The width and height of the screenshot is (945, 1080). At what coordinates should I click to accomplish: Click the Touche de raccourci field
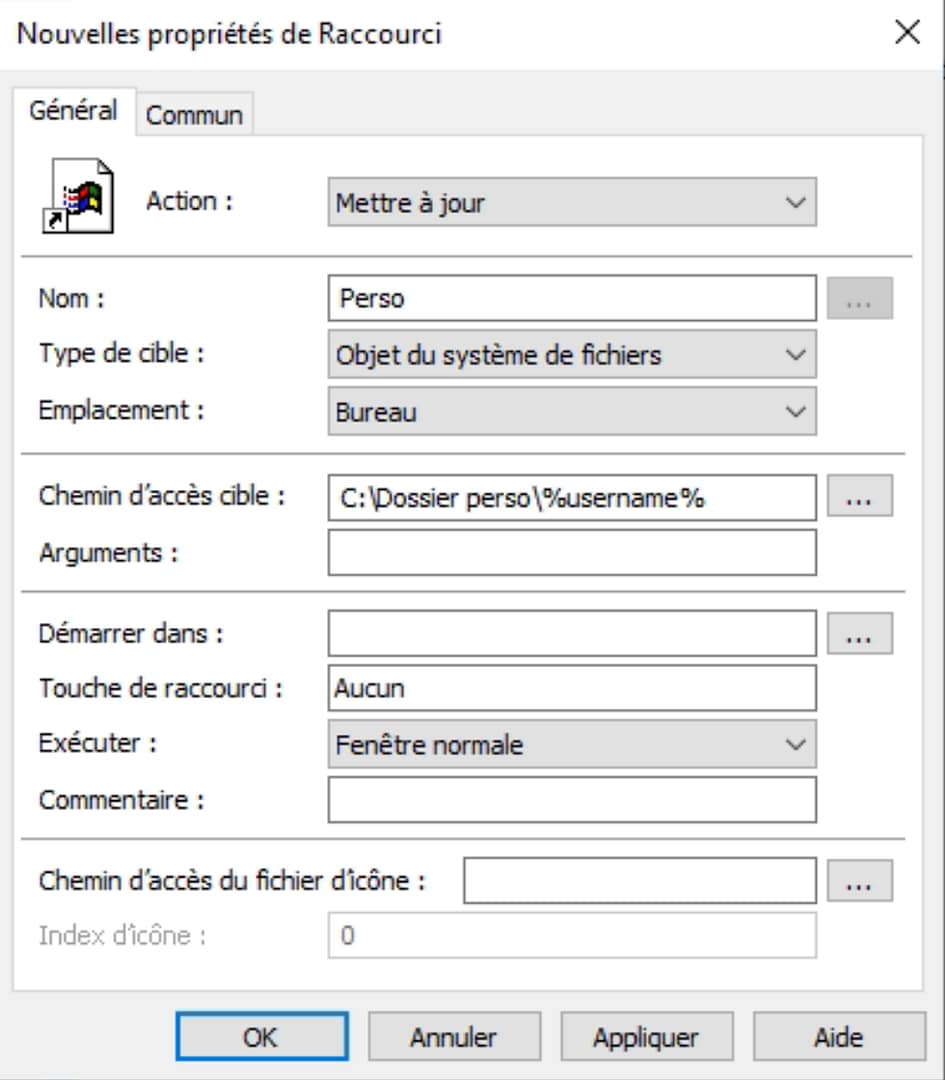571,688
